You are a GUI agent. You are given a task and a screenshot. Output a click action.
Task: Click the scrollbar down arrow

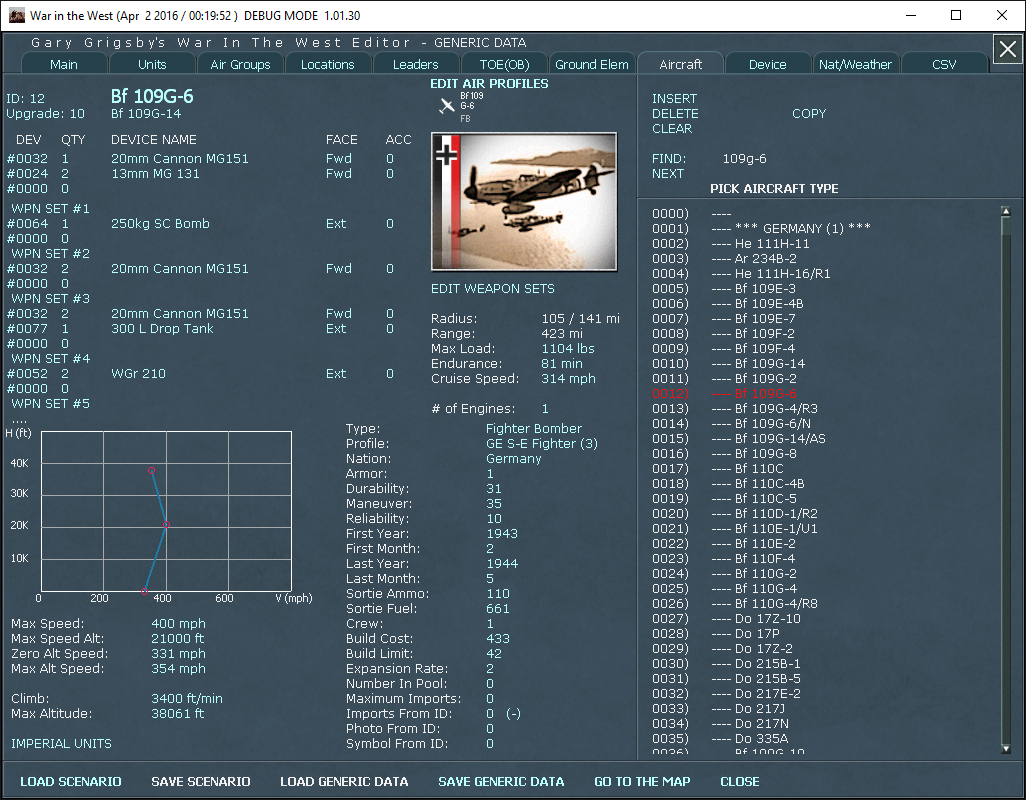pos(1004,747)
